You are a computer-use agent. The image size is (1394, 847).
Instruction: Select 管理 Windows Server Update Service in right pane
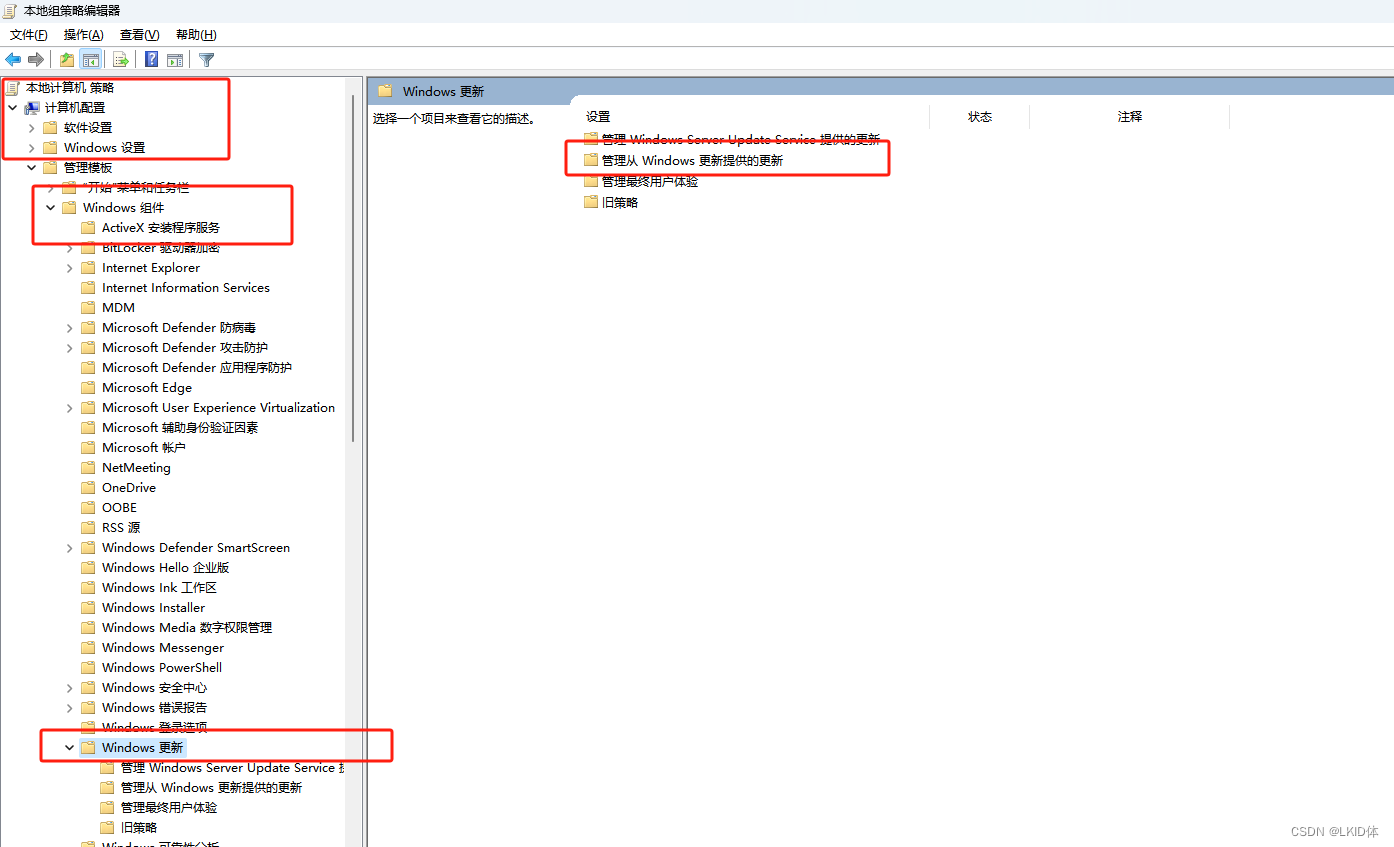(740, 139)
